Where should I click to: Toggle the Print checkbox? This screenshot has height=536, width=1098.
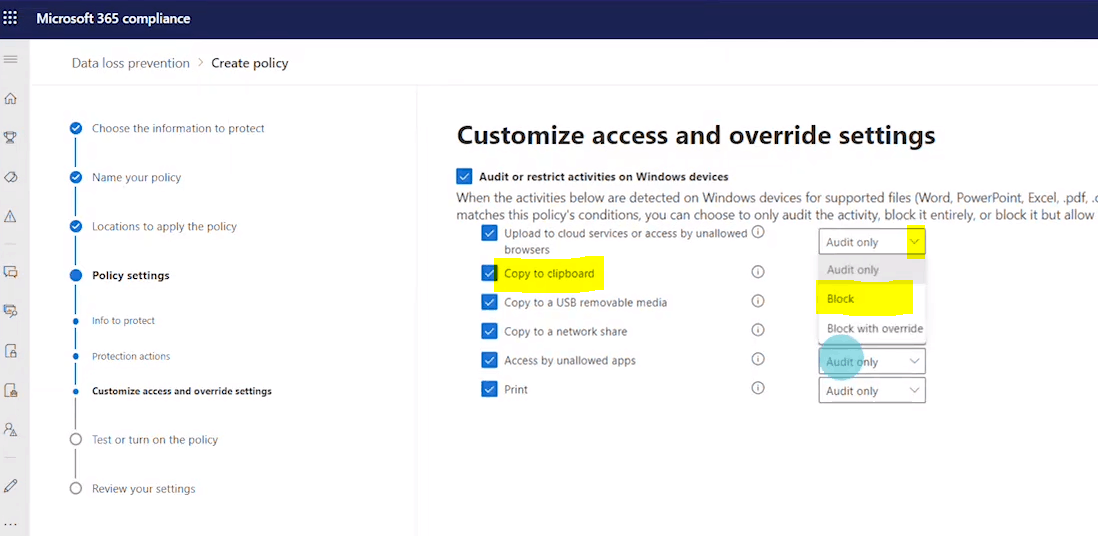click(489, 389)
